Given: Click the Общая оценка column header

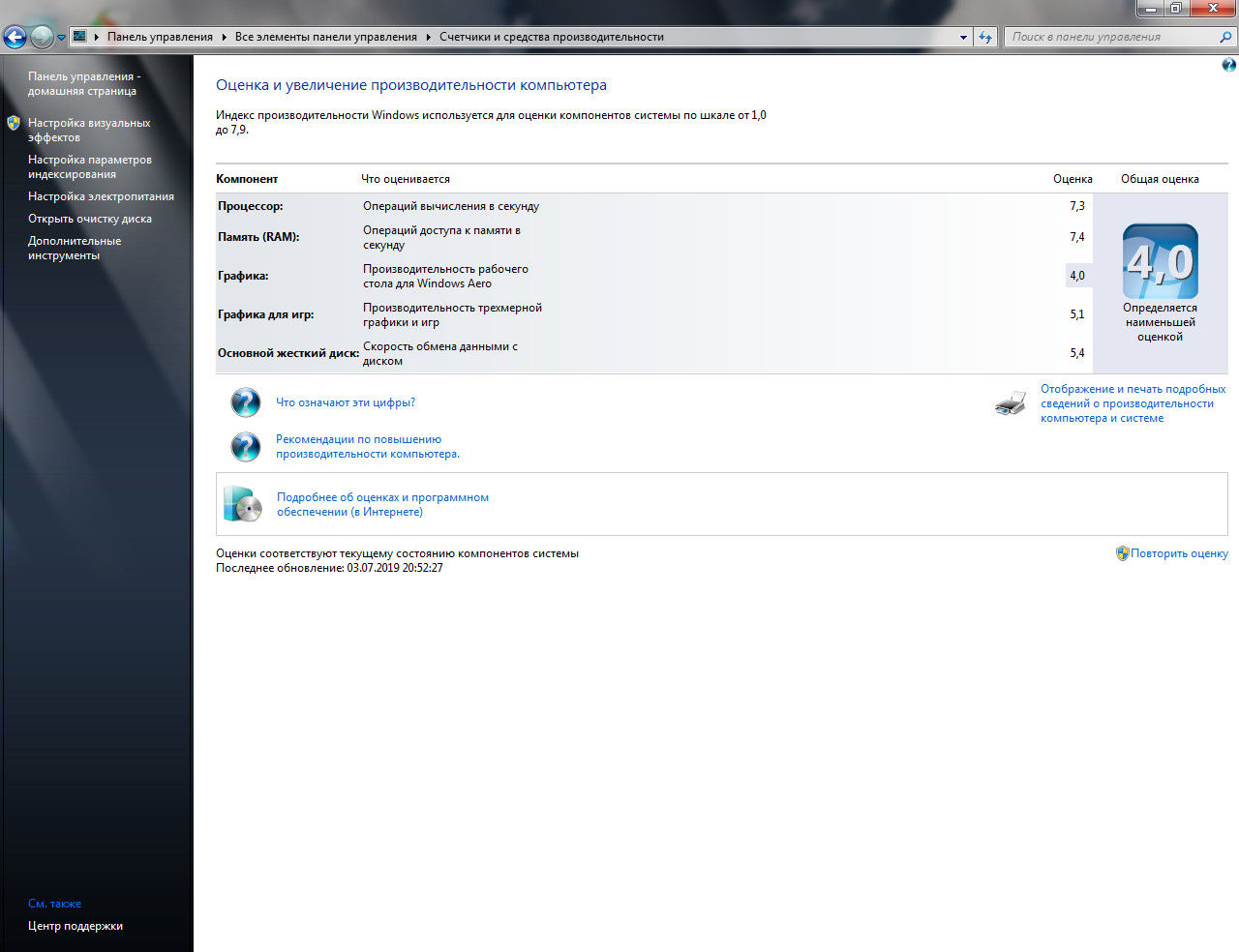Looking at the screenshot, I should tap(1160, 179).
